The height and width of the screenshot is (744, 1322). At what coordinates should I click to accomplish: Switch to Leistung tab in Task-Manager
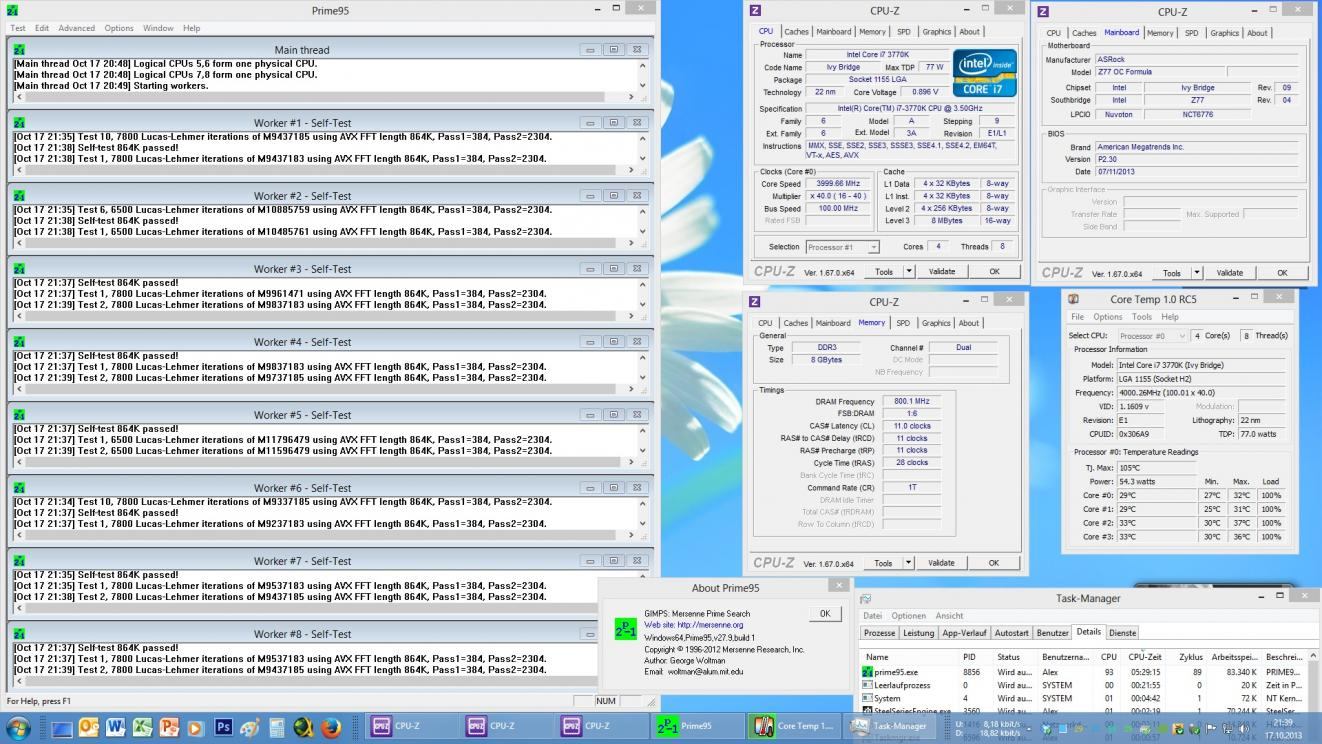[x=918, y=633]
